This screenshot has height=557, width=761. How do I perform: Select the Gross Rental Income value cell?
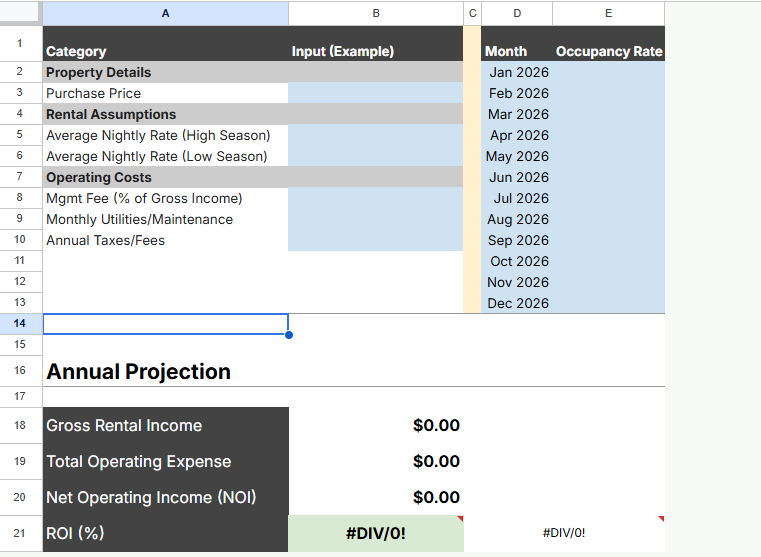pos(375,426)
